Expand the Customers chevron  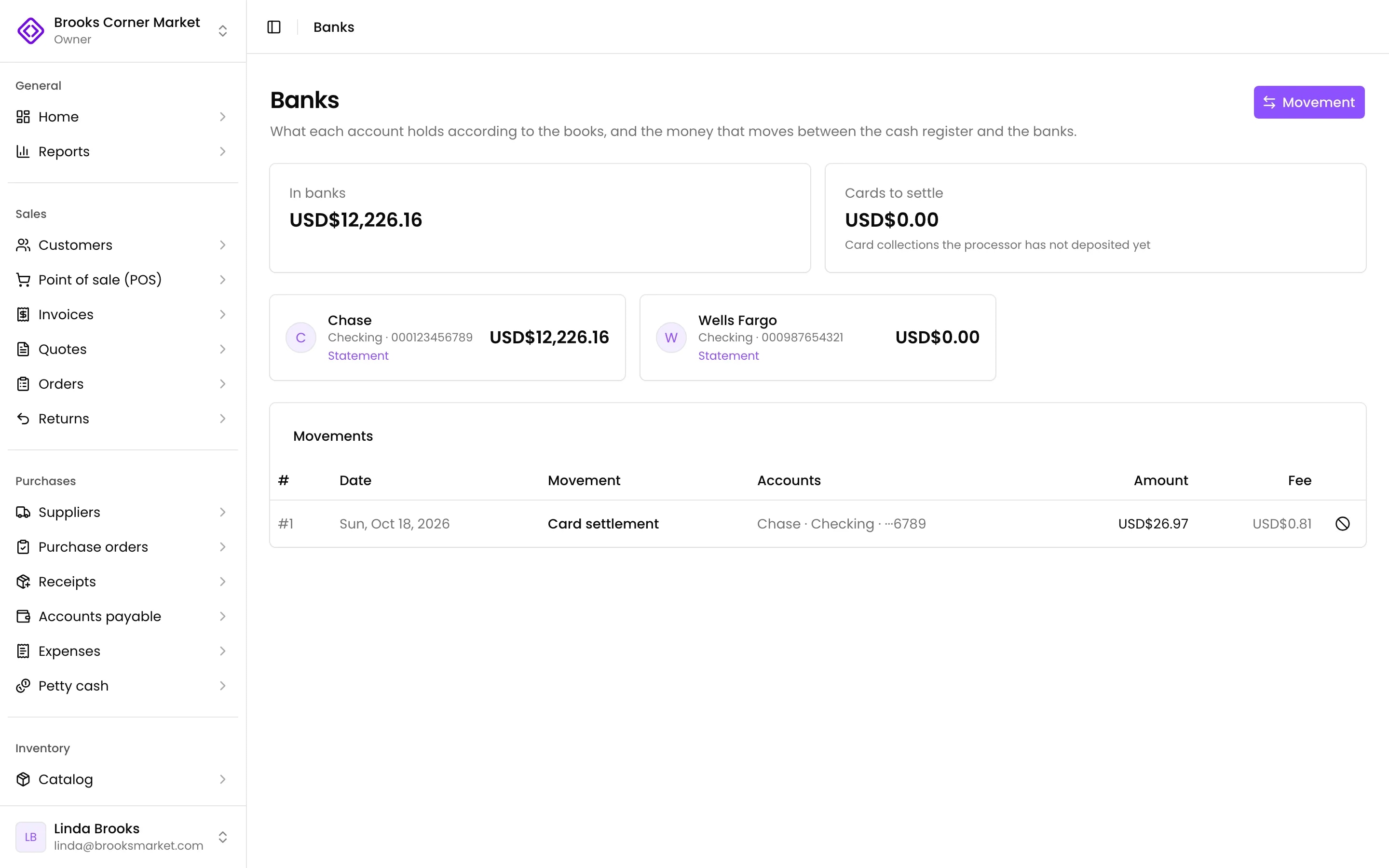tap(223, 245)
